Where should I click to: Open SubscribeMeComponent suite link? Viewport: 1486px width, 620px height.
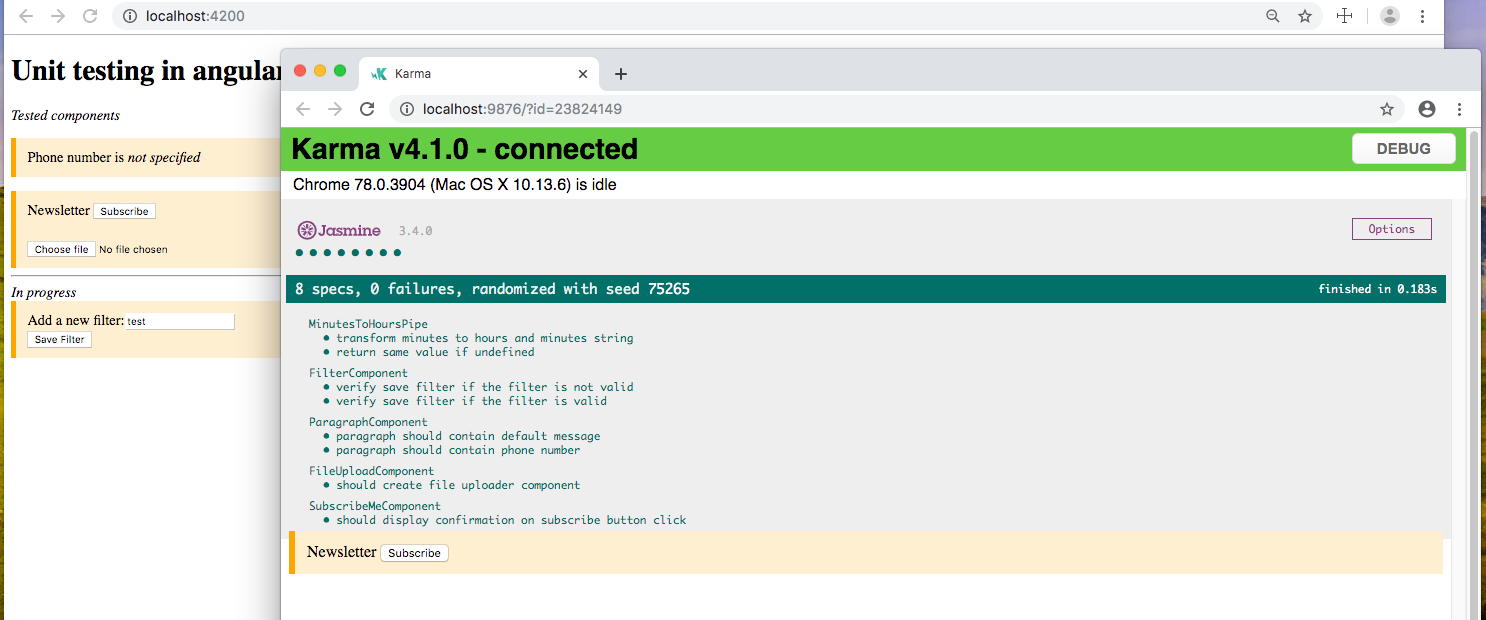pyautogui.click(x=375, y=506)
